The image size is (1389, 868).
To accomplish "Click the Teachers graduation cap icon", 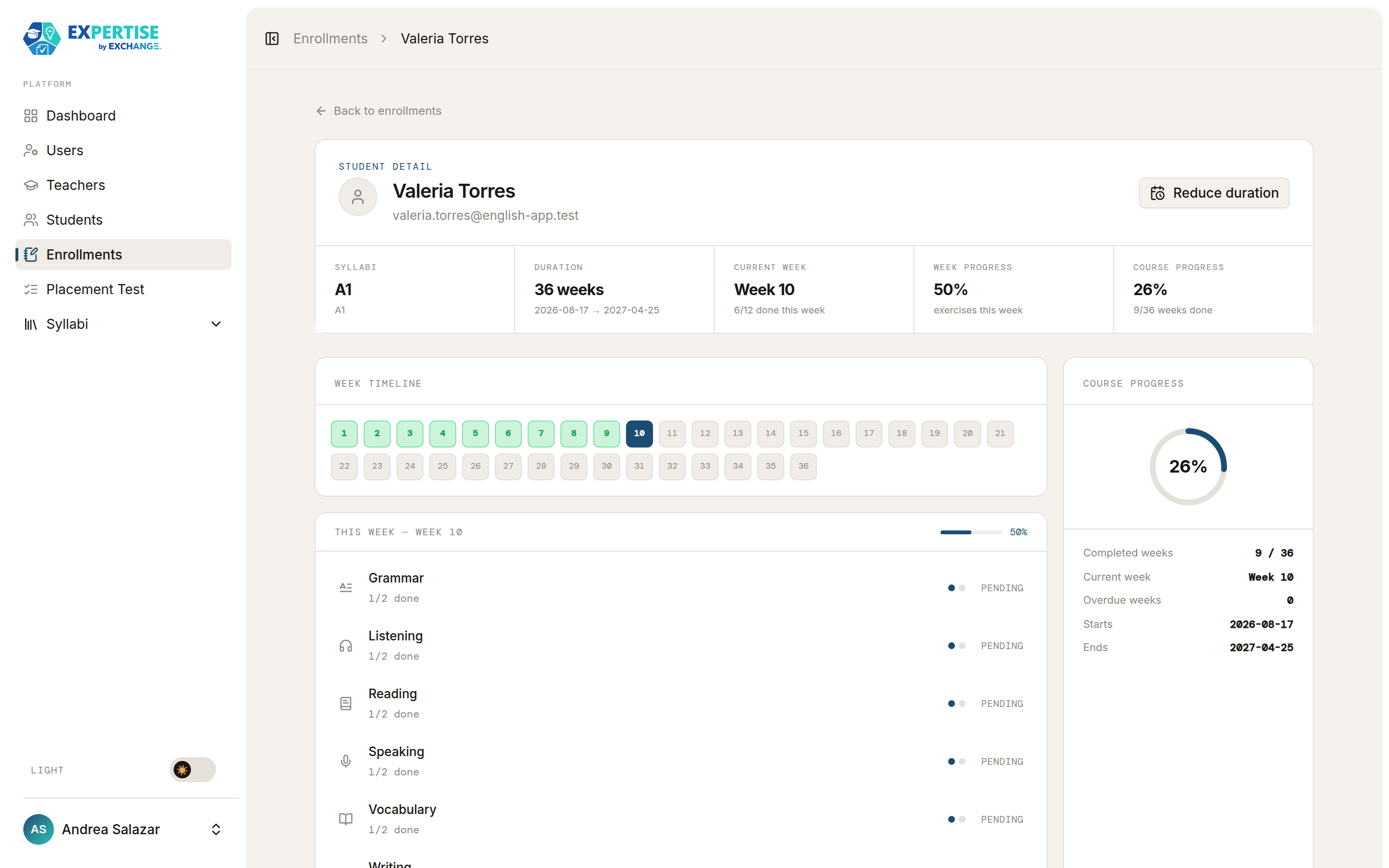I will [x=31, y=186].
